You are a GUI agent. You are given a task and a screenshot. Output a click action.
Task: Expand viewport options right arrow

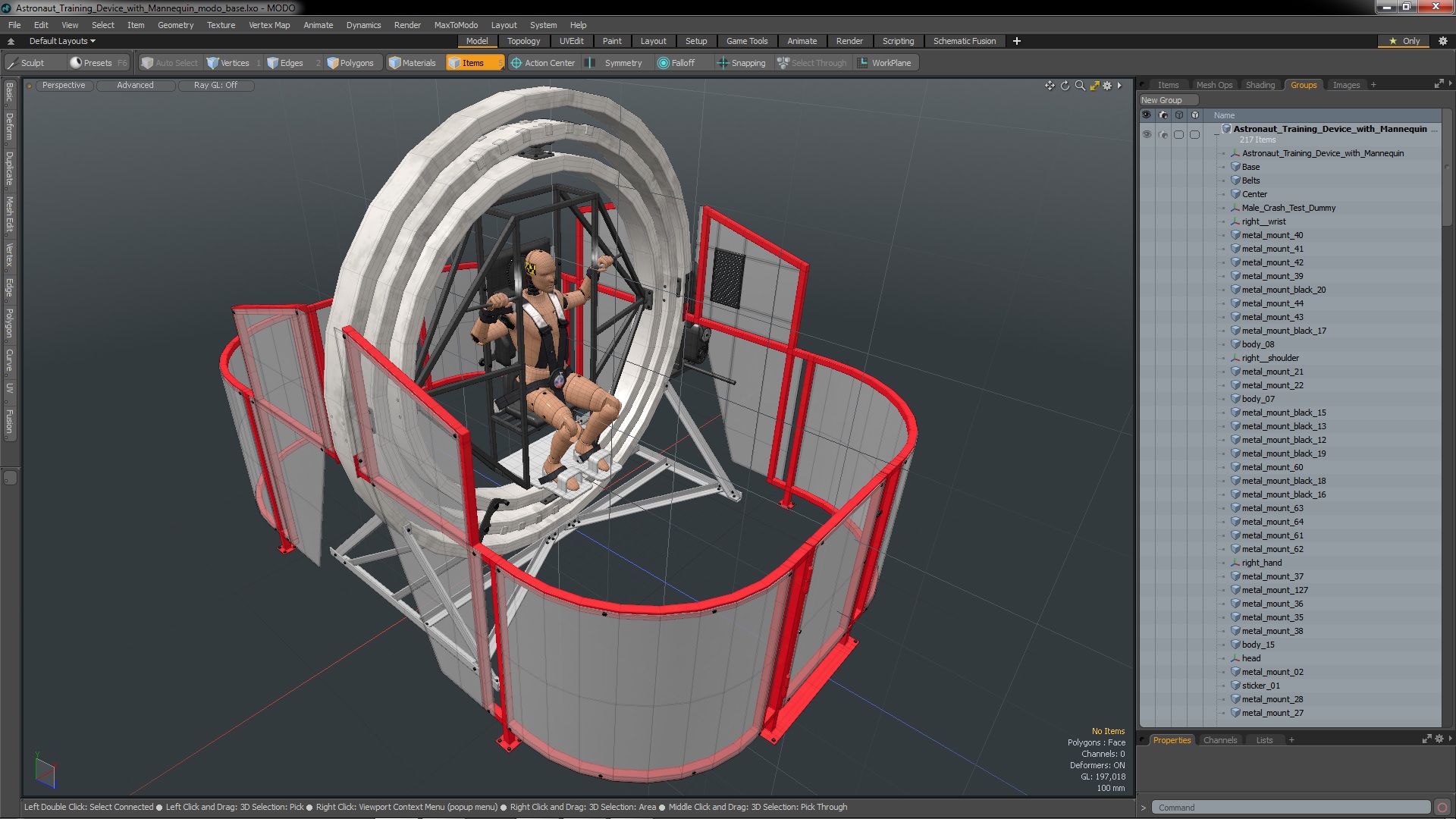(1119, 86)
